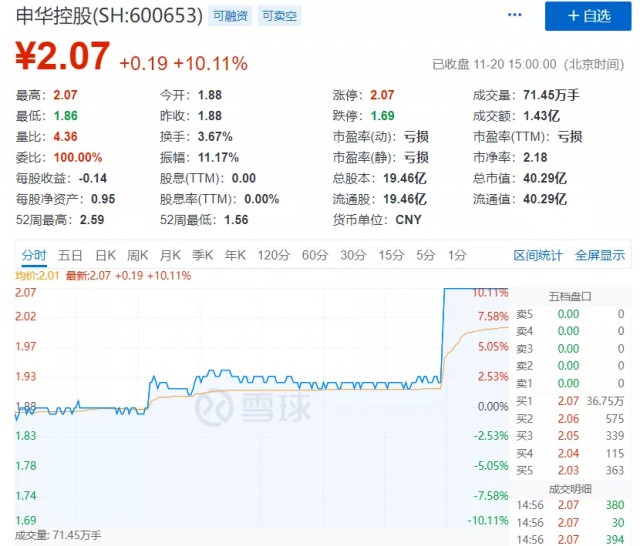Switch to the 五日 chart tab

[70, 255]
